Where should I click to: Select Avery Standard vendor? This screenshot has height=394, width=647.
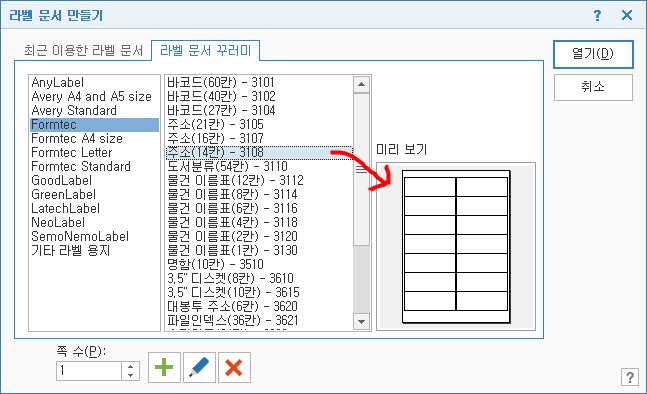[x=94, y=111]
